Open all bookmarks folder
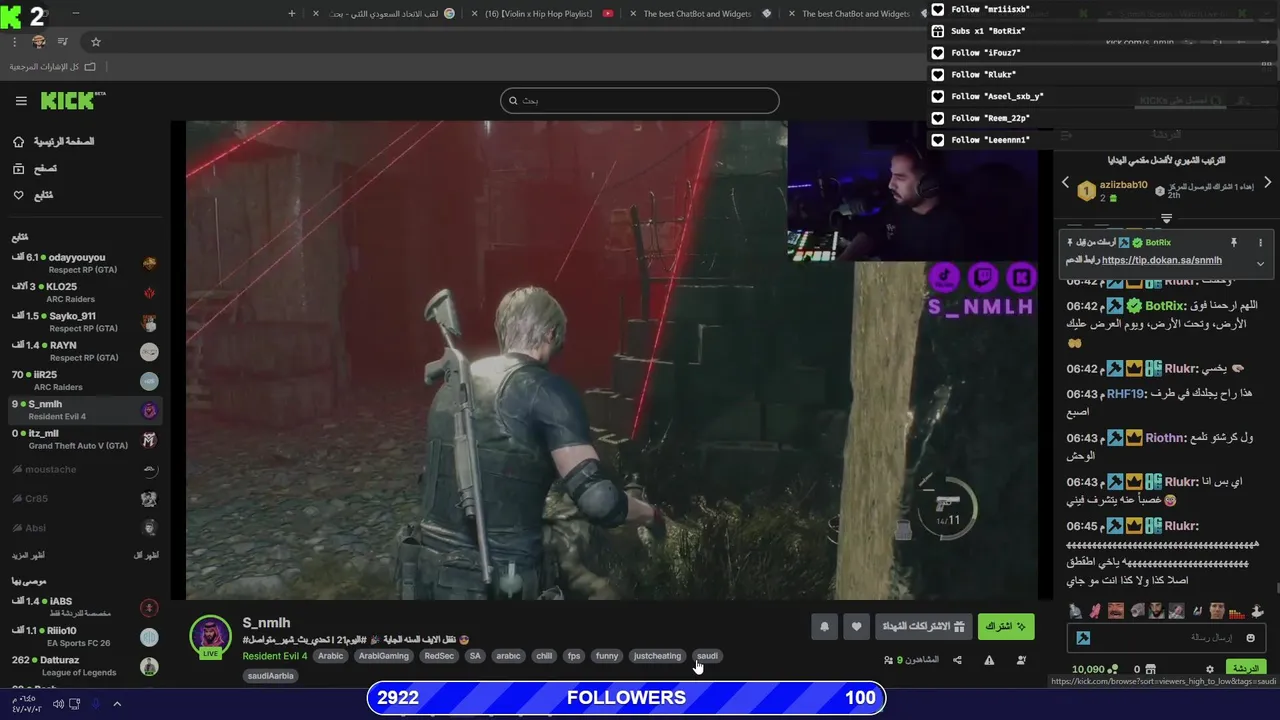This screenshot has width=1280, height=720. 52,67
